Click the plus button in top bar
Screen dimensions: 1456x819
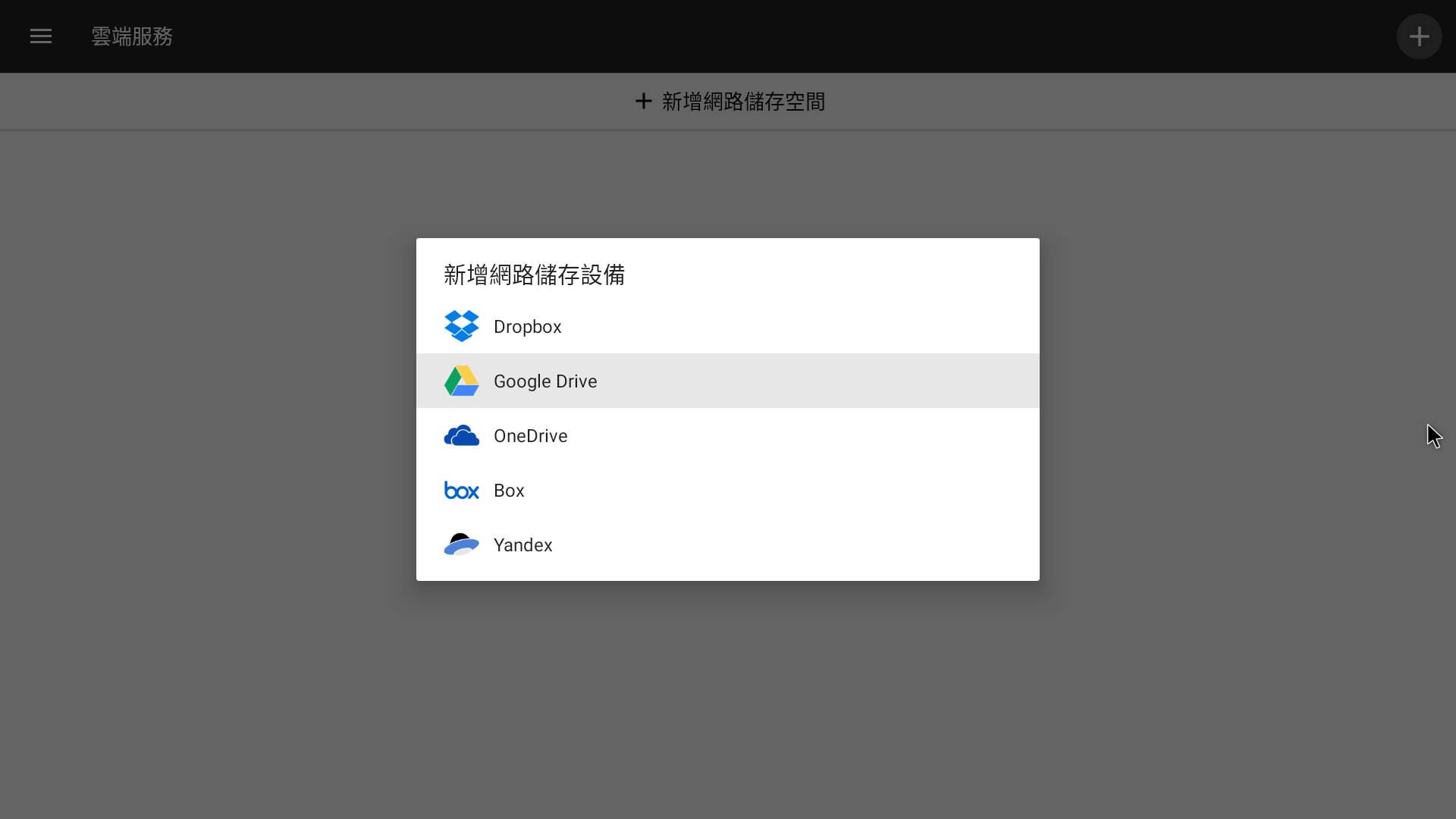point(1419,36)
